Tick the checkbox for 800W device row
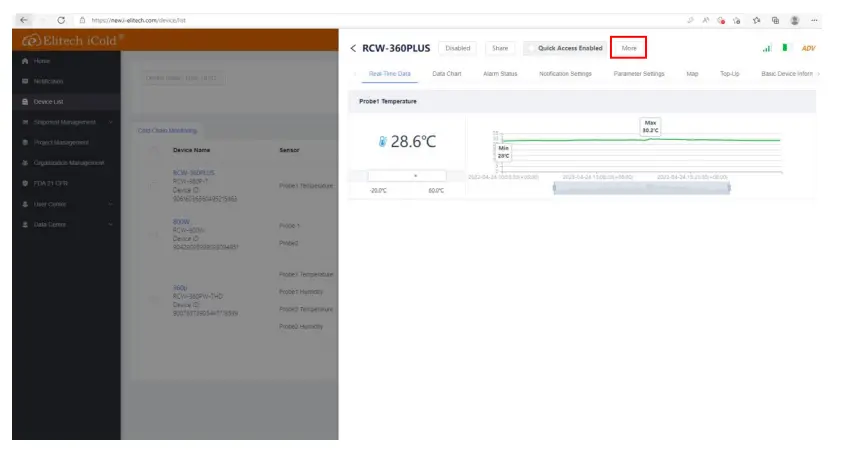The image size is (866, 450). [x=154, y=234]
